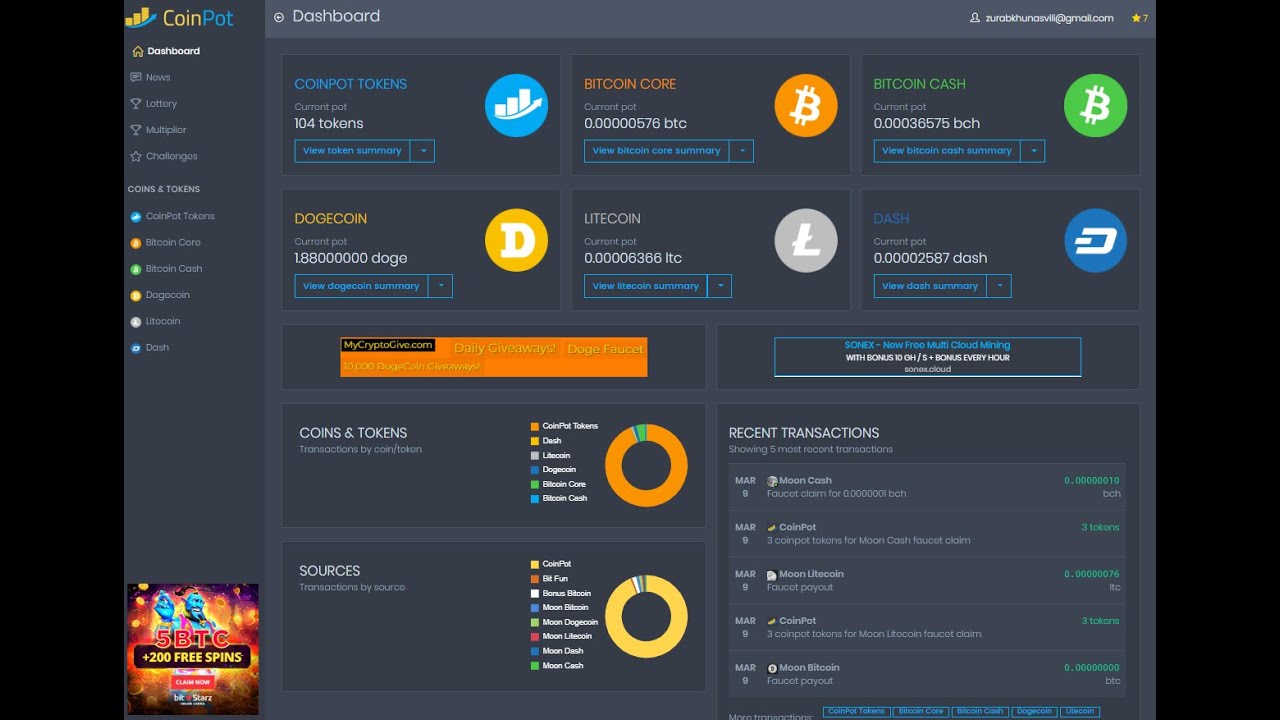Click the 0.00000000 btc transaction amount

[x=1092, y=668]
